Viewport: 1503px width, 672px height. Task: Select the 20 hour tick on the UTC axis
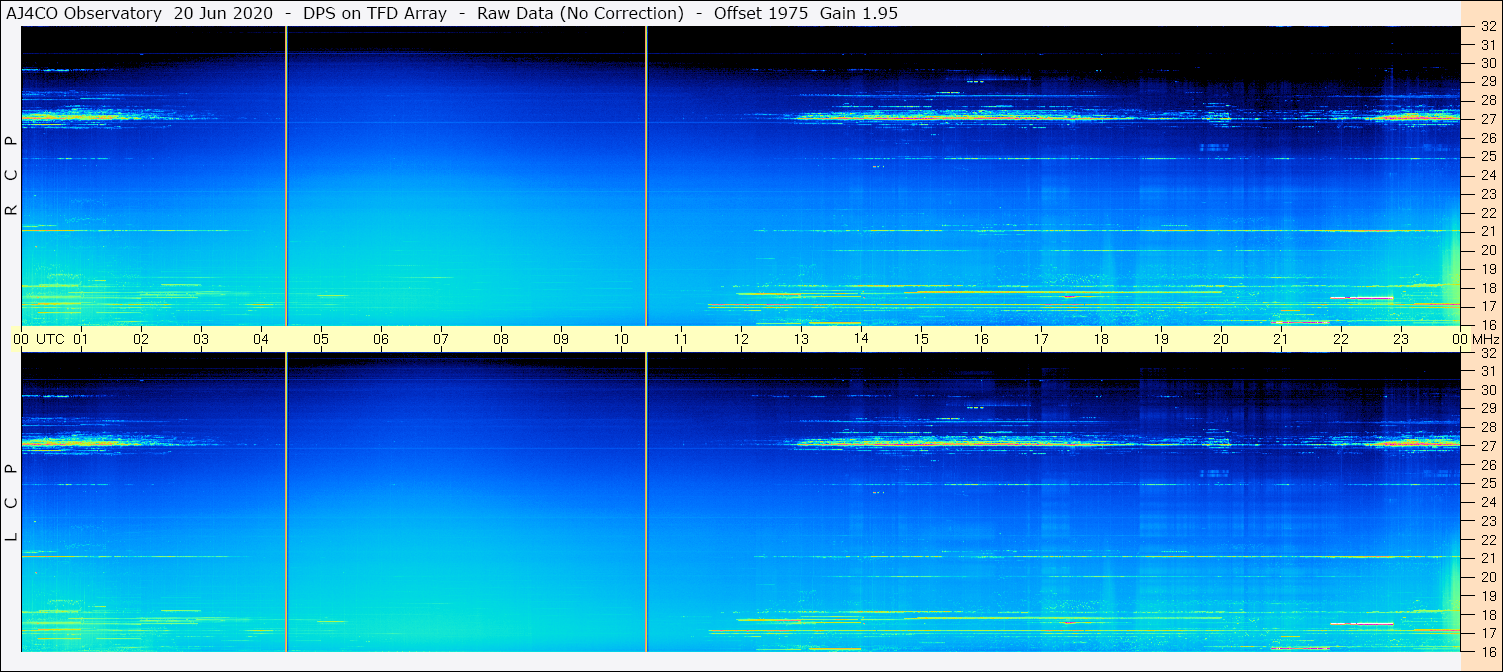1221,339
